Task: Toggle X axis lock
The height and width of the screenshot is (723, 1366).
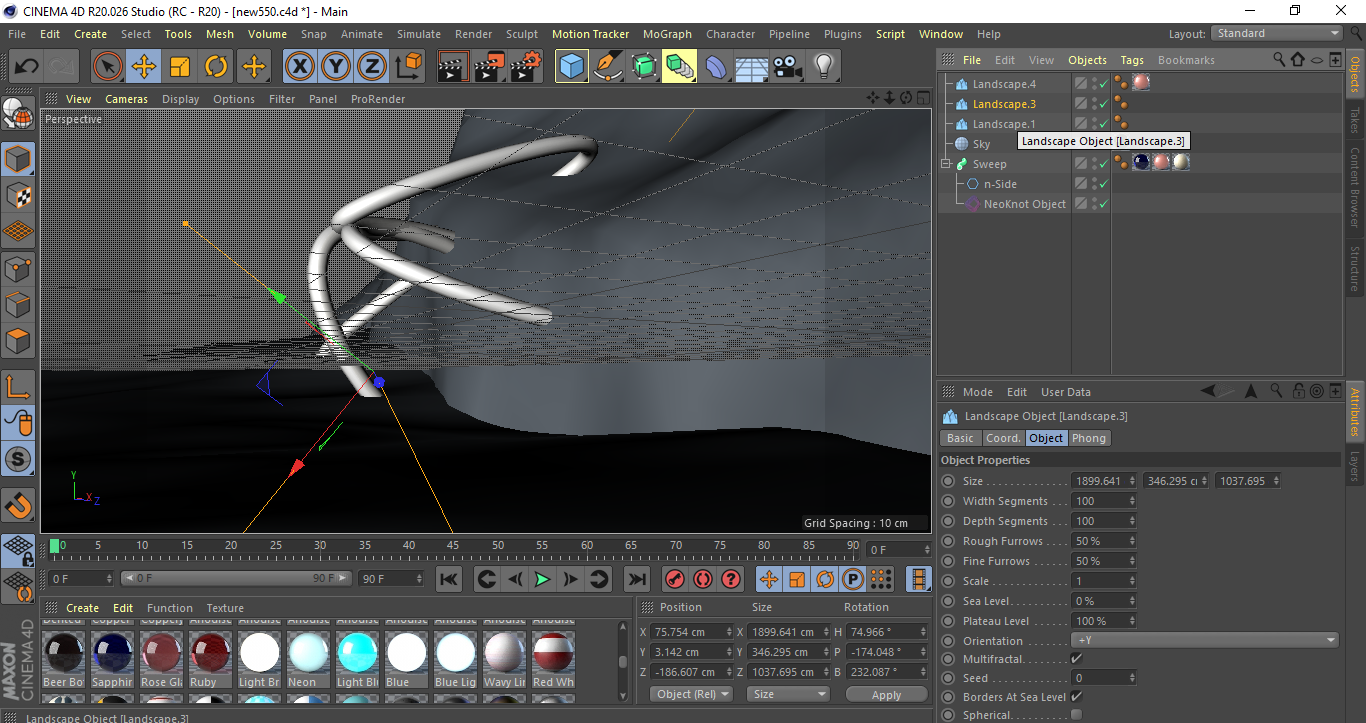Action: (x=299, y=67)
